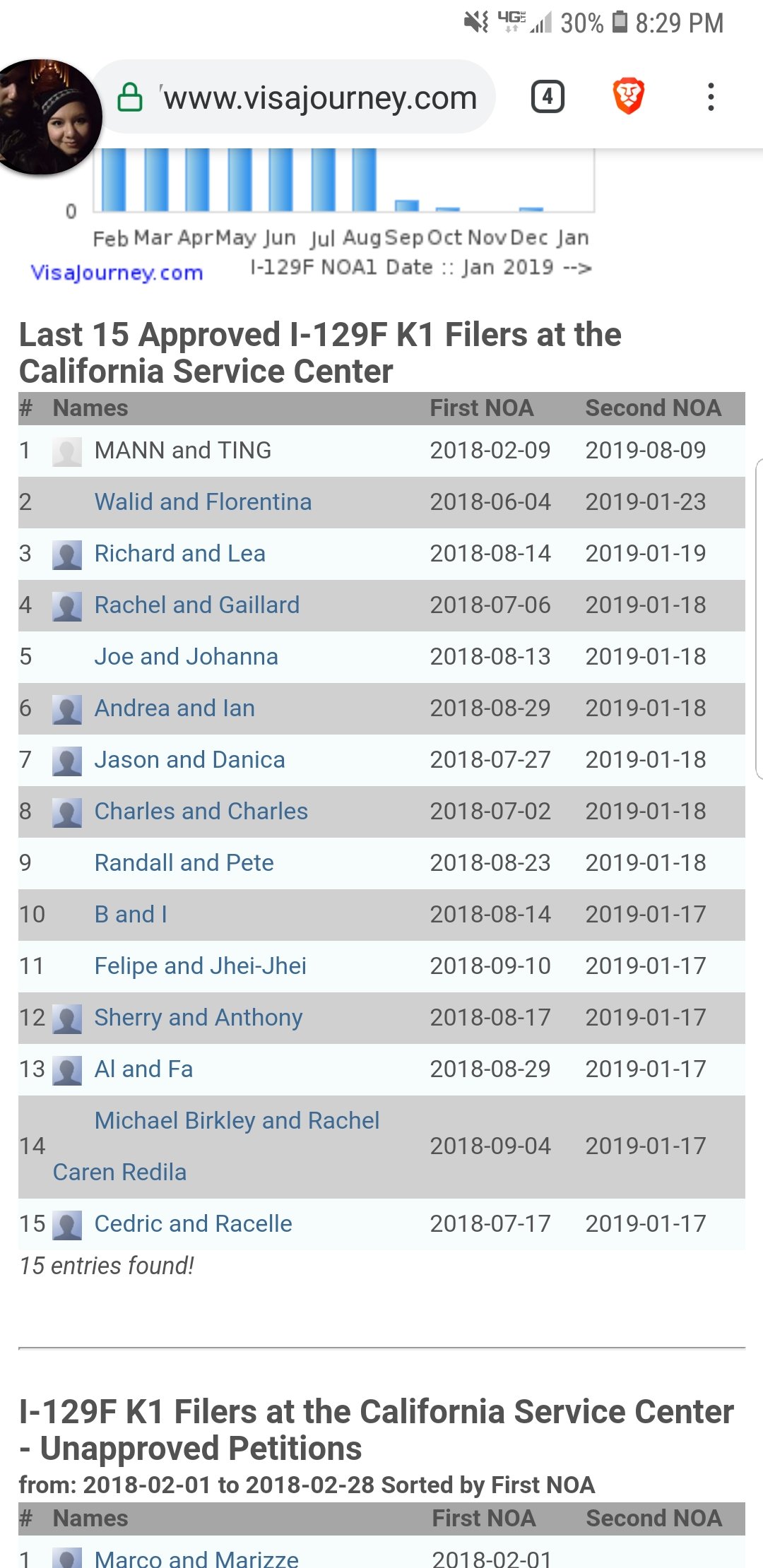Open the Marco and Marizze link
This screenshot has width=763, height=1568.
(x=196, y=1558)
